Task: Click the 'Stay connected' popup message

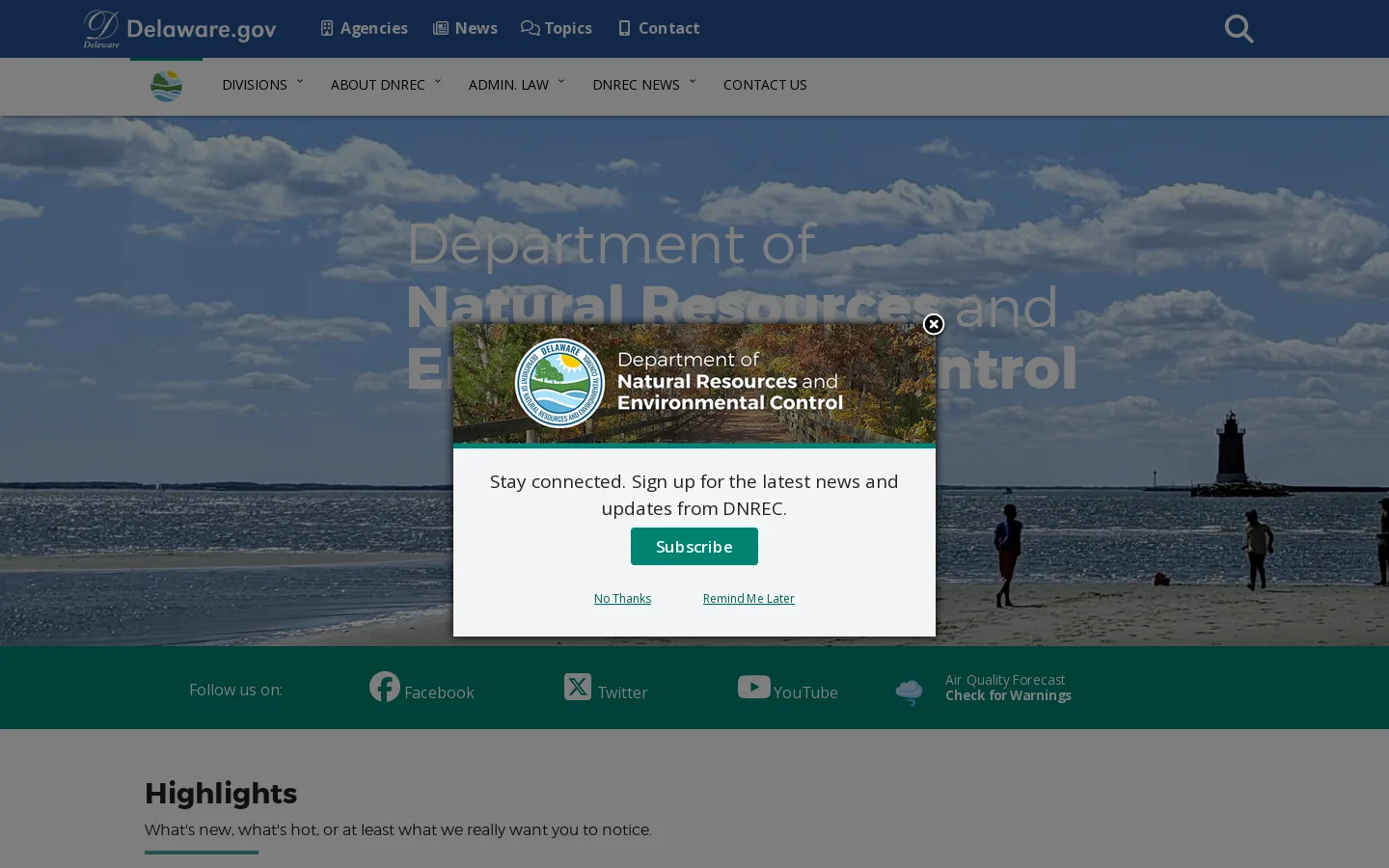Action: coord(694,495)
